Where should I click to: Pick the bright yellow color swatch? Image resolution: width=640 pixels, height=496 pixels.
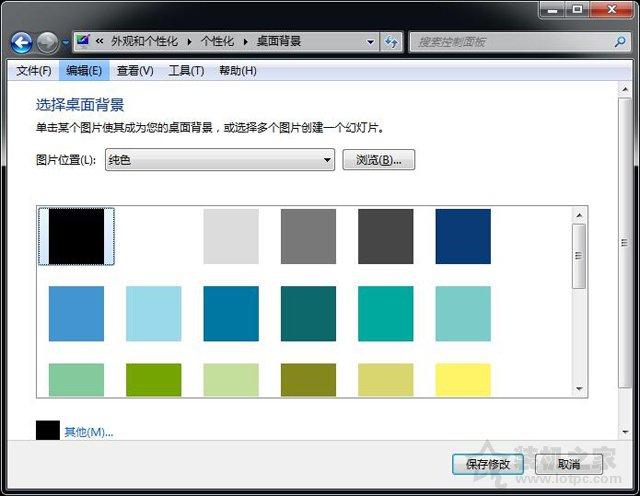[463, 380]
